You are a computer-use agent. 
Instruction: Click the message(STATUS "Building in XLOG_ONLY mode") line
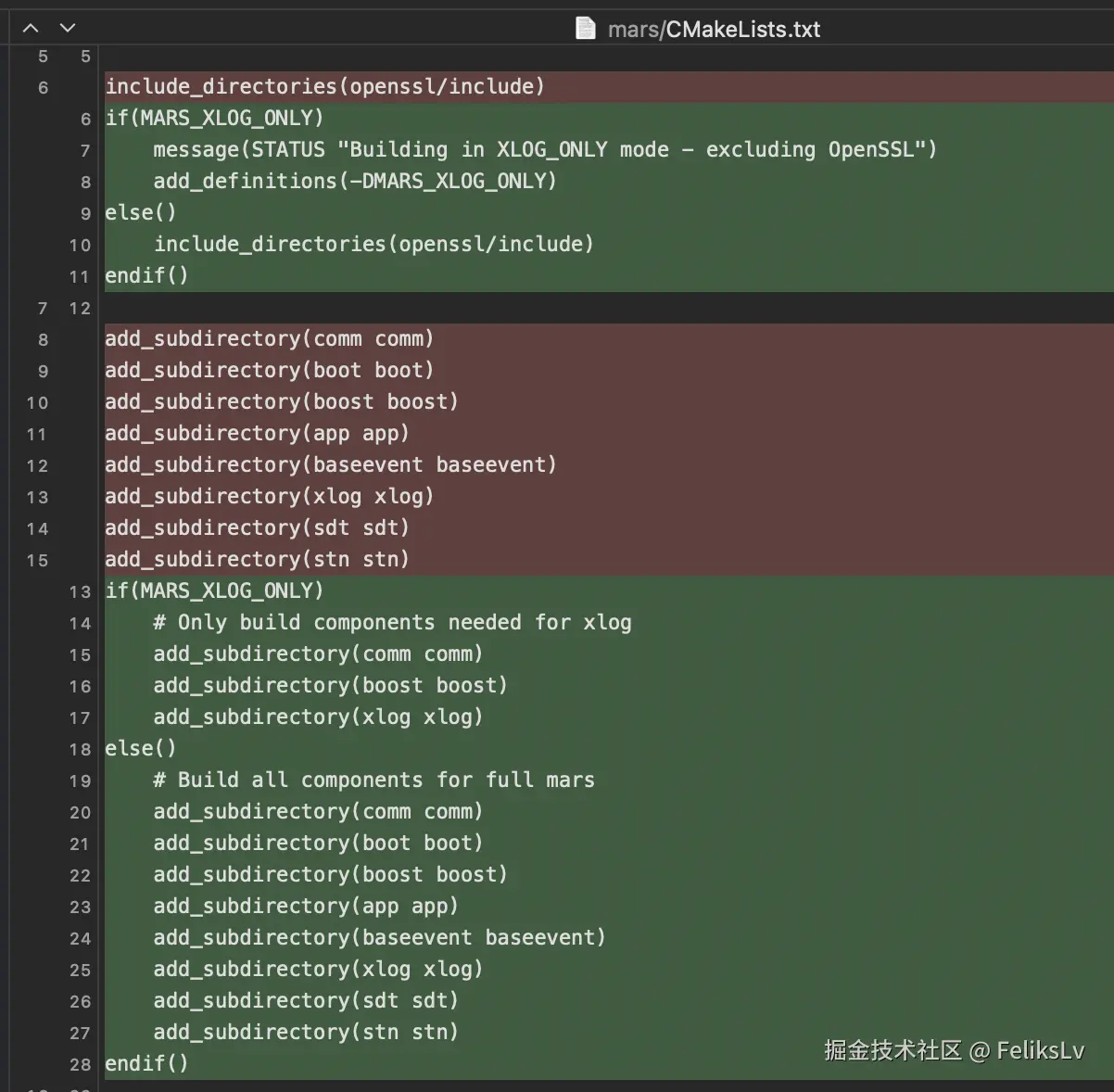pyautogui.click(x=544, y=150)
